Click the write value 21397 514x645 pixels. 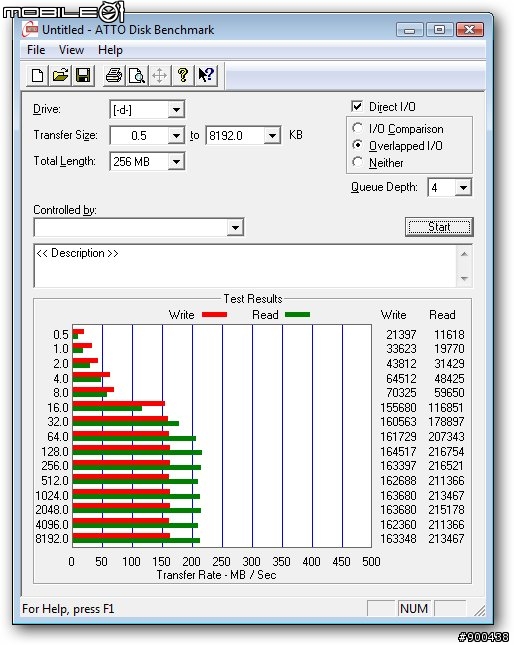tap(401, 334)
